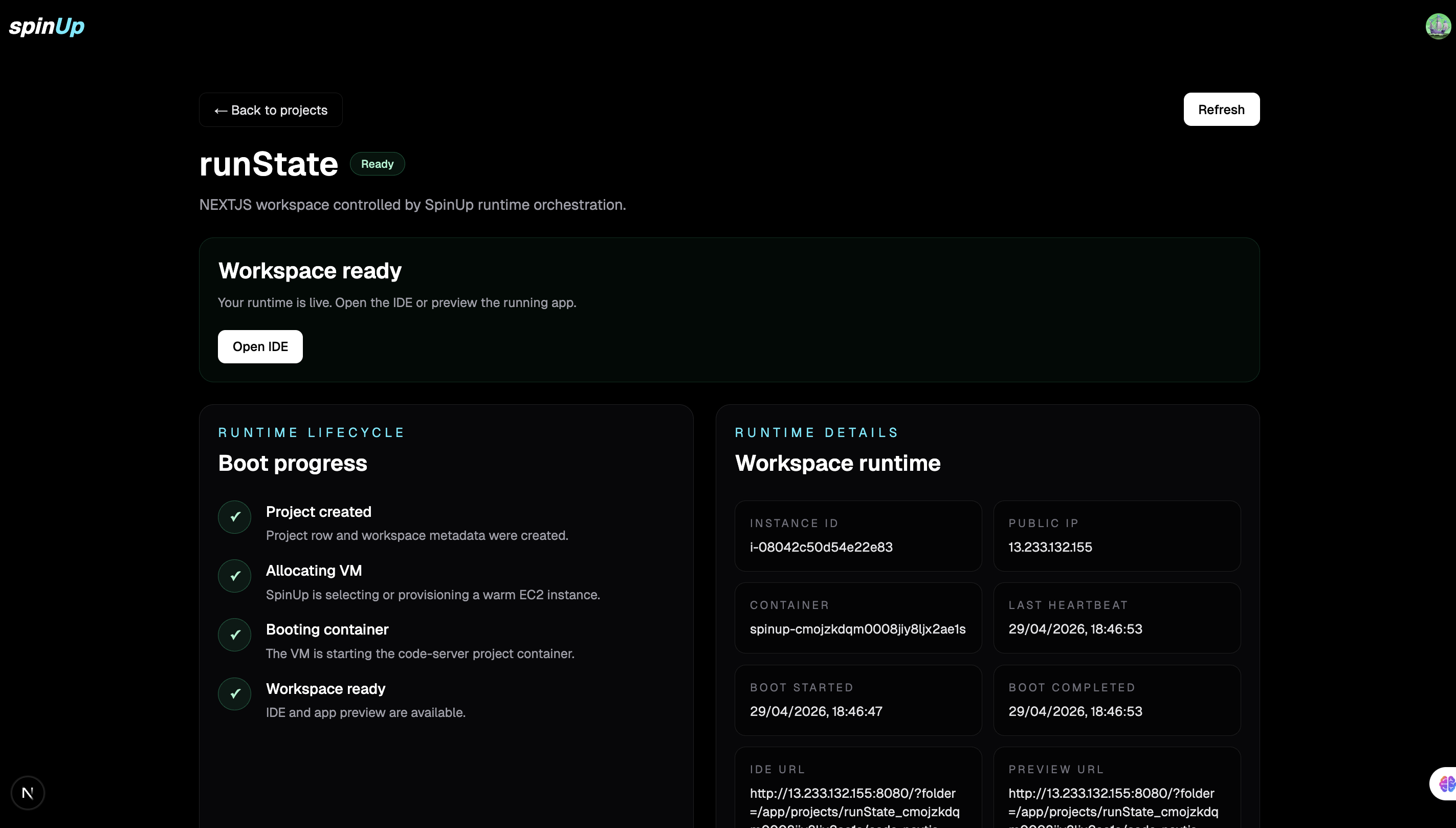The height and width of the screenshot is (828, 1456).
Task: Click the IDE URL field label
Action: (x=778, y=770)
